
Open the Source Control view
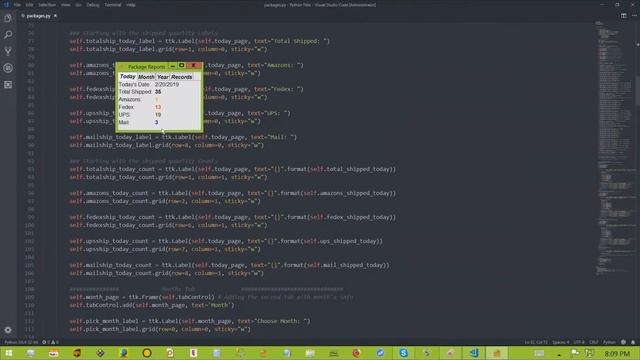[8, 51]
